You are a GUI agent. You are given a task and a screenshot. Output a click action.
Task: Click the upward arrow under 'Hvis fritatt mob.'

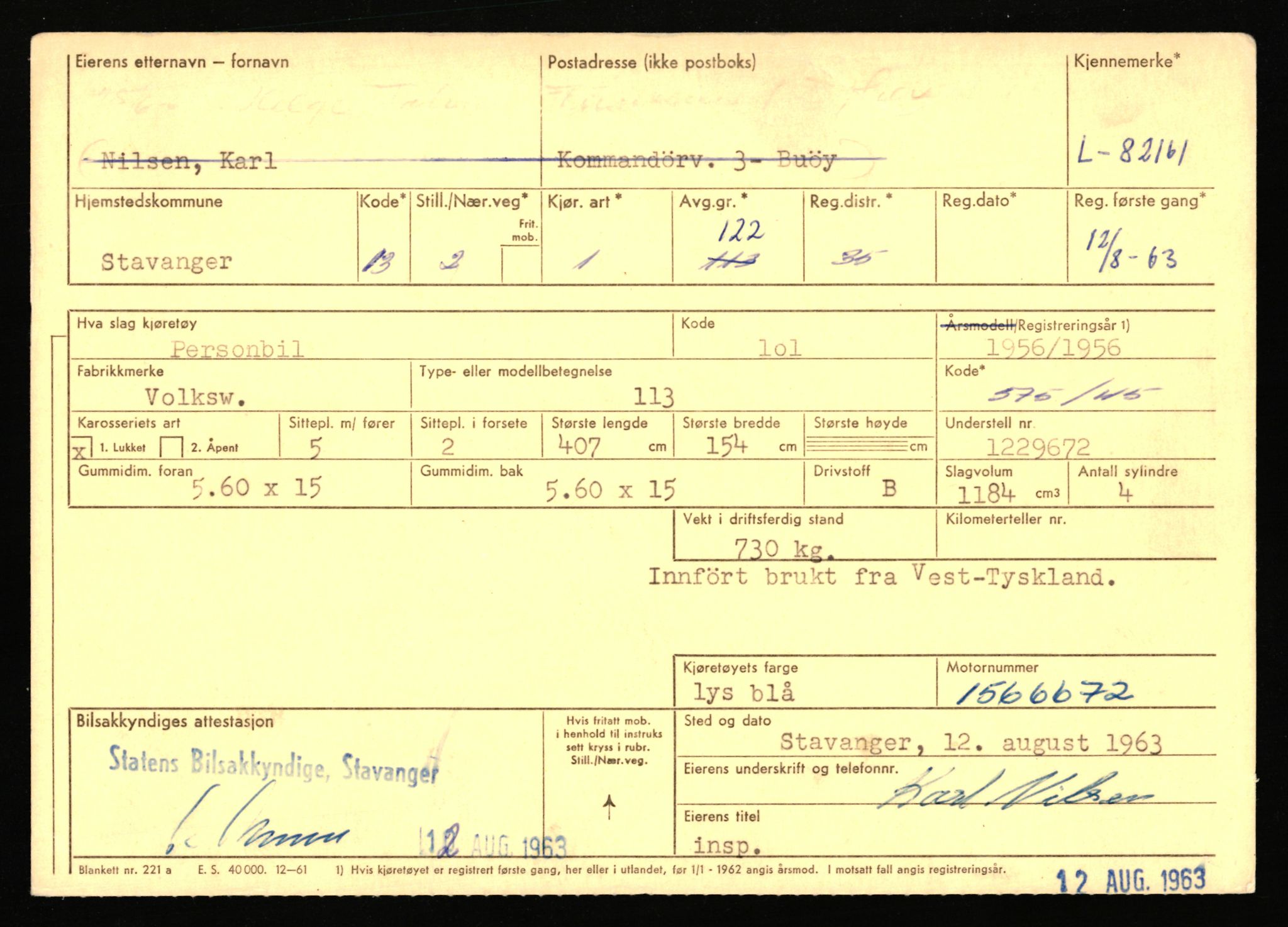coord(609,806)
